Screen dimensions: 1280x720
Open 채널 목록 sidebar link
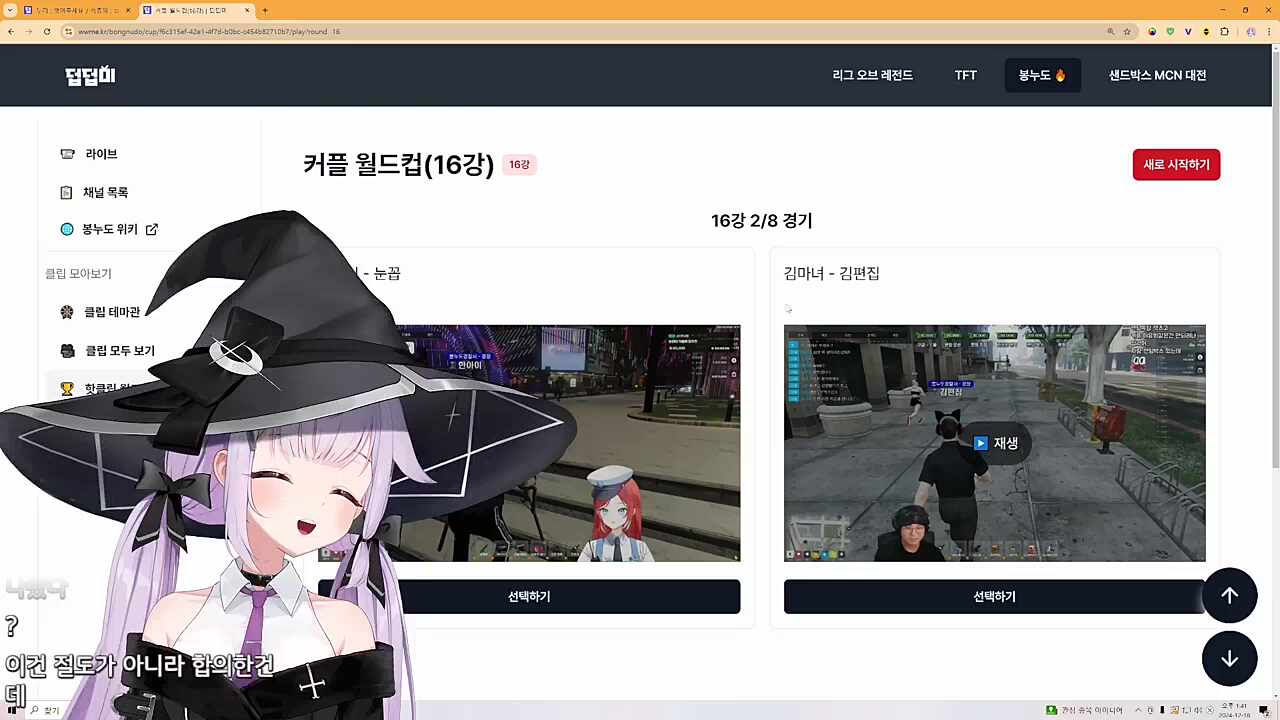click(x=105, y=192)
